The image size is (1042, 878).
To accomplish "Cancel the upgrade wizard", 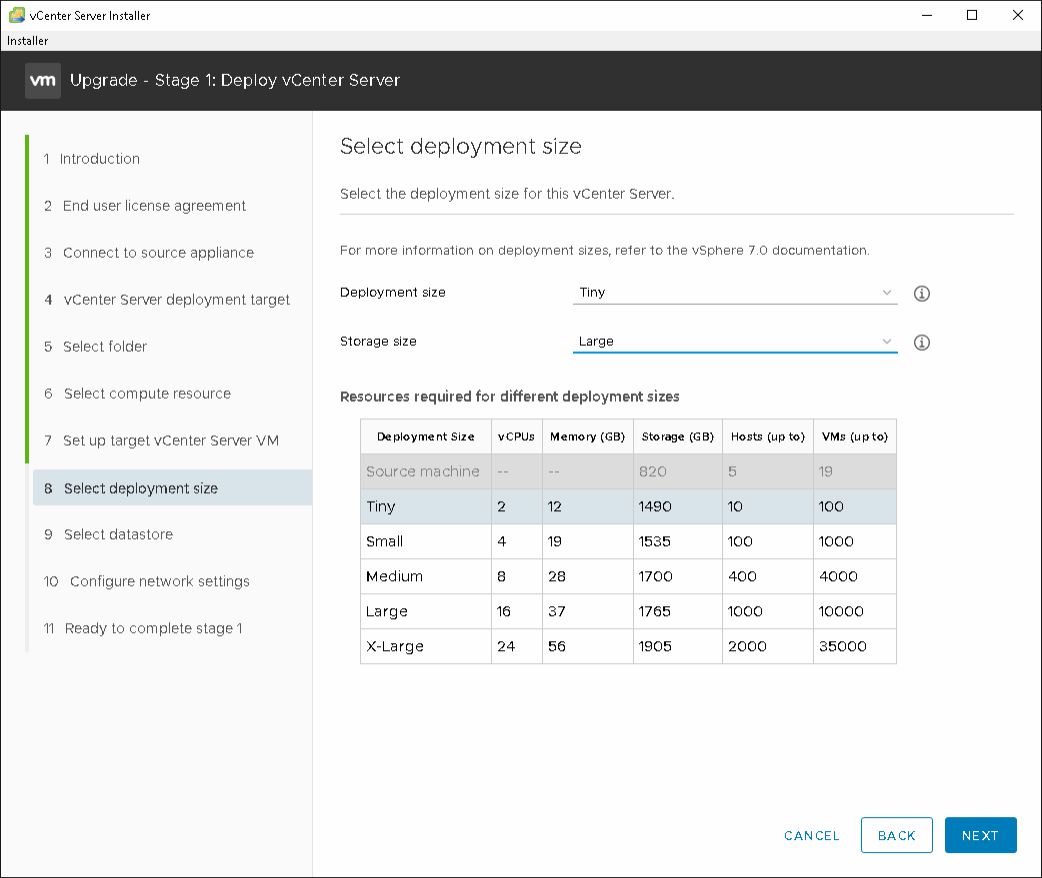I will (812, 835).
